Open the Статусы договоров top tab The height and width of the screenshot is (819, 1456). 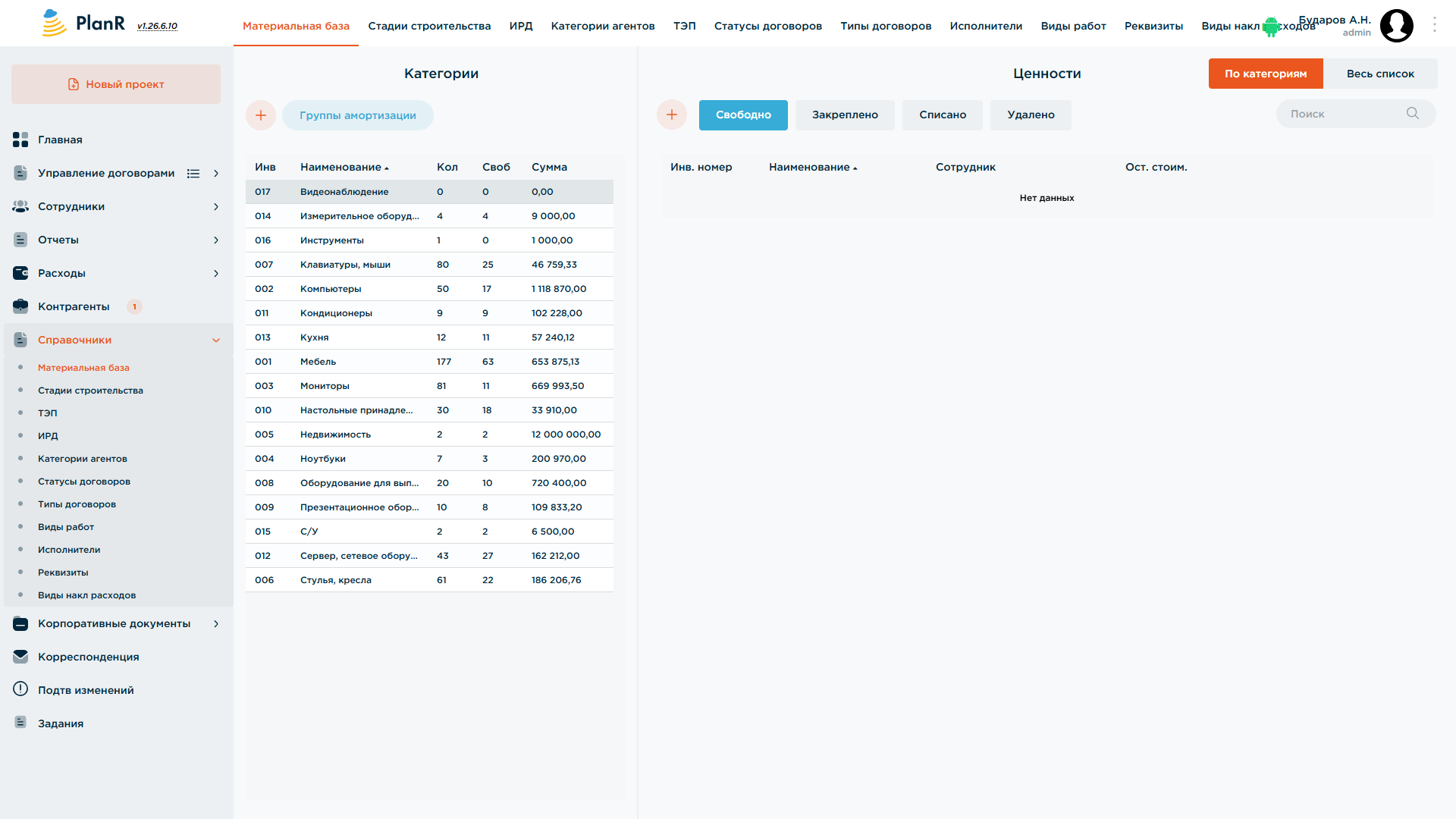click(x=768, y=26)
